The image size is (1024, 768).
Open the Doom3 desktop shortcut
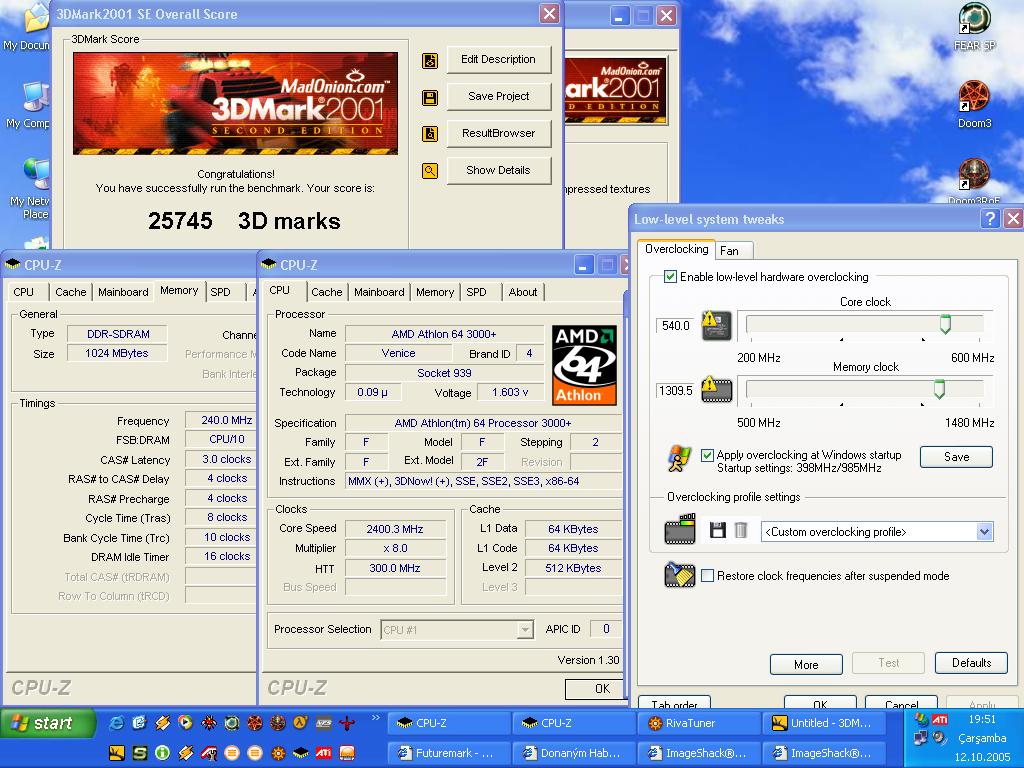click(974, 104)
